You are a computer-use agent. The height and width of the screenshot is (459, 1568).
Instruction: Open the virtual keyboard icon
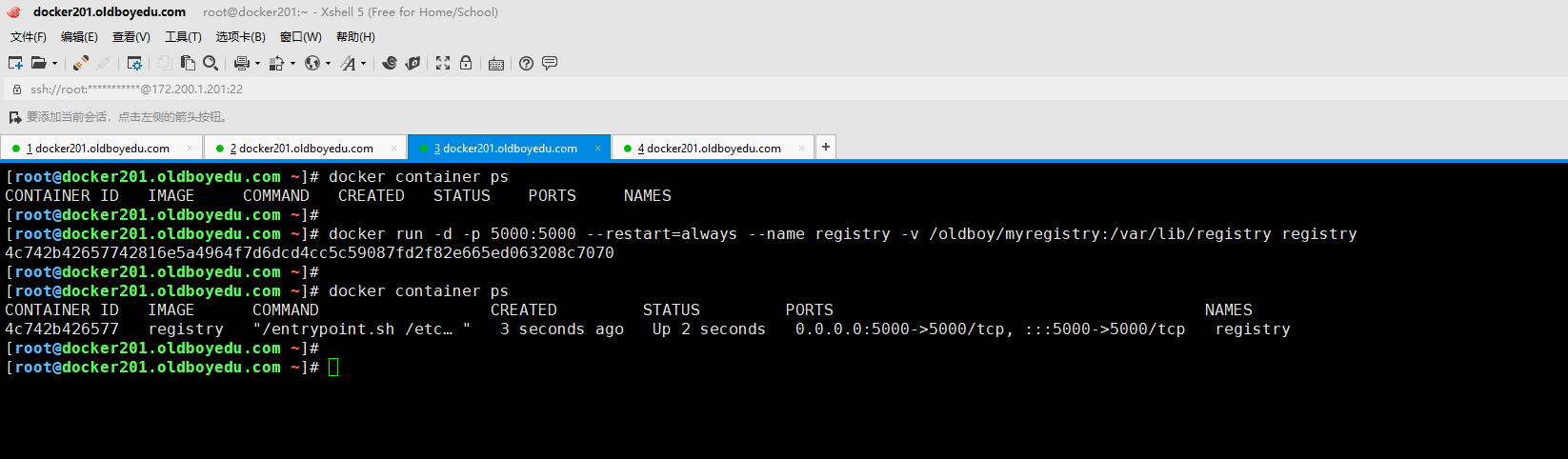[x=496, y=64]
